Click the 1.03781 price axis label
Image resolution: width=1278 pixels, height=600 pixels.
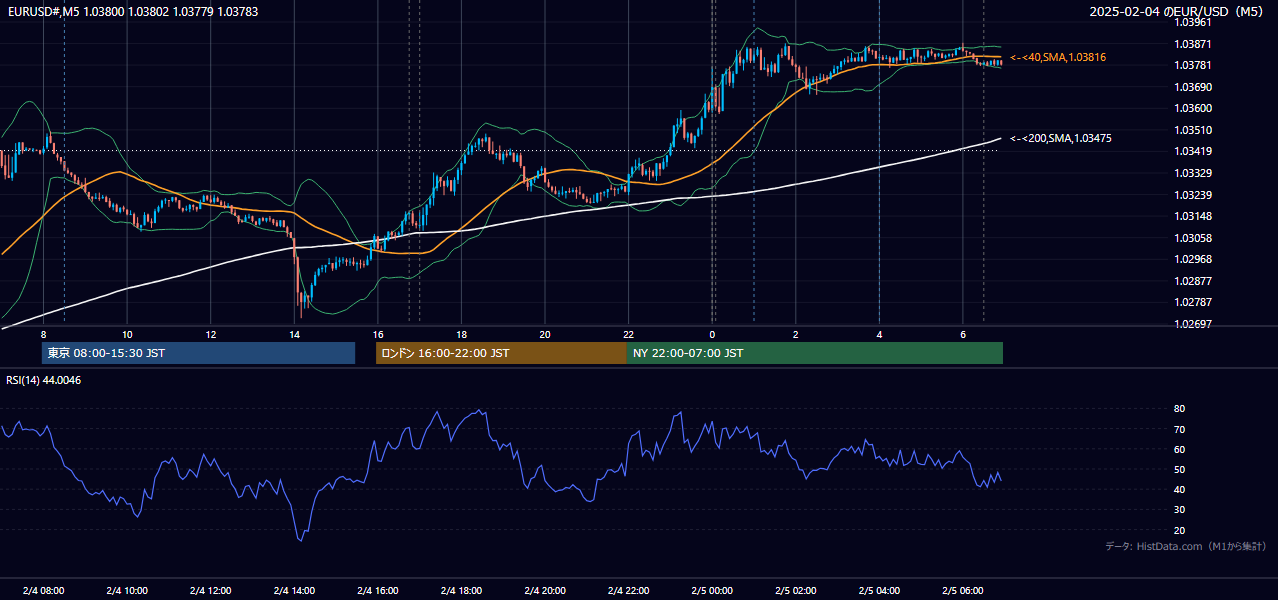tap(1192, 66)
